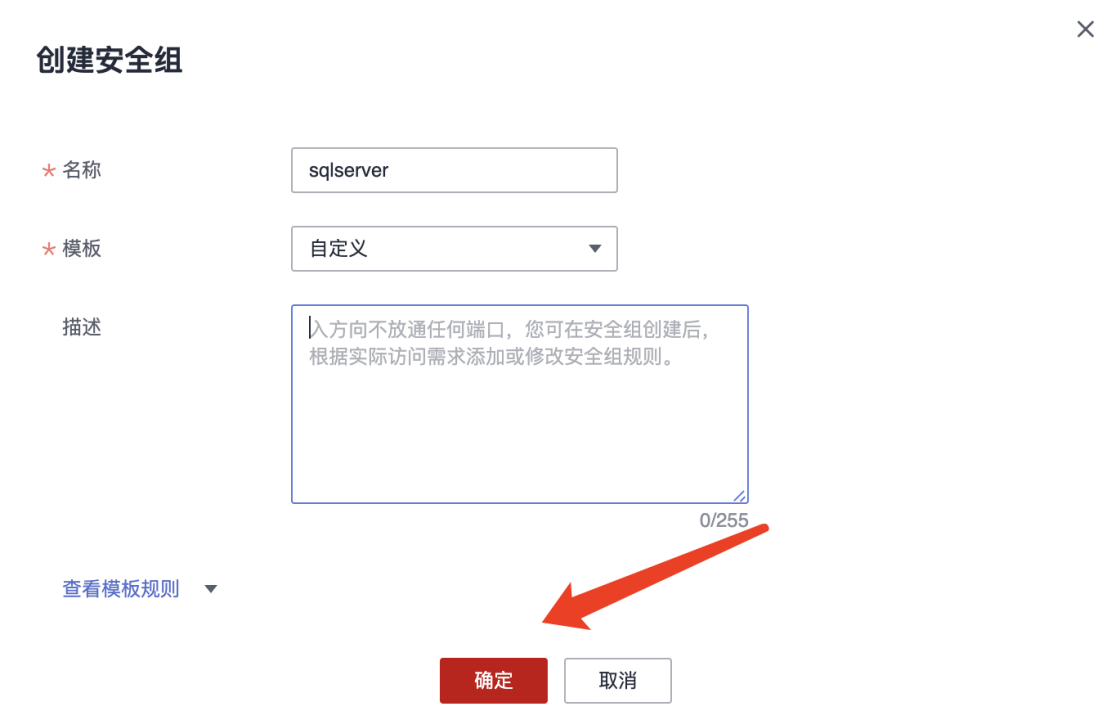Focus the name field containing sqlserver
The height and width of the screenshot is (720, 1120).
454,170
